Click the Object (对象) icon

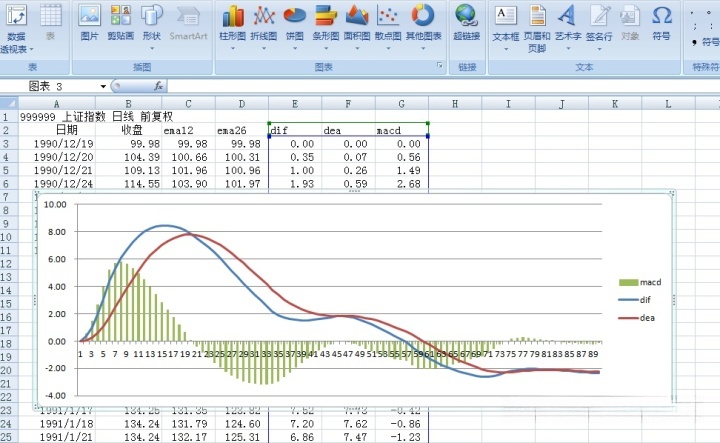pos(630,22)
